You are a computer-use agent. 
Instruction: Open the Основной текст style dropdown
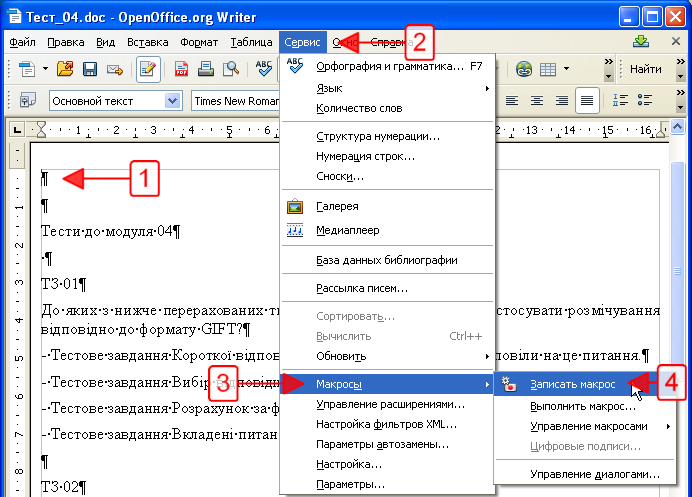click(x=172, y=101)
